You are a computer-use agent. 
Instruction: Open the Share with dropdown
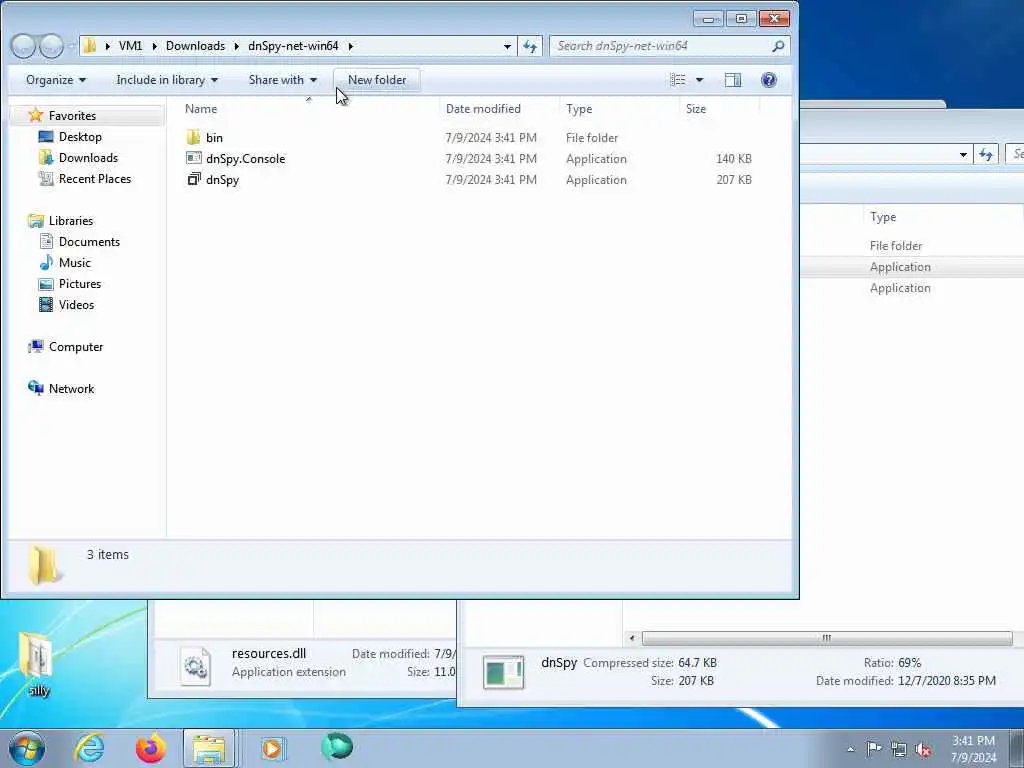point(283,80)
